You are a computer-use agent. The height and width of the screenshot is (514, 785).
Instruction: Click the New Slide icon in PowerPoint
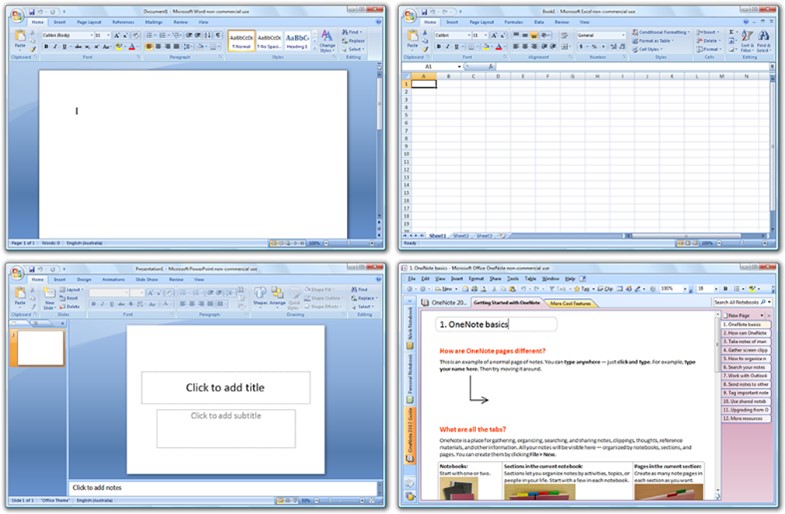point(48,296)
